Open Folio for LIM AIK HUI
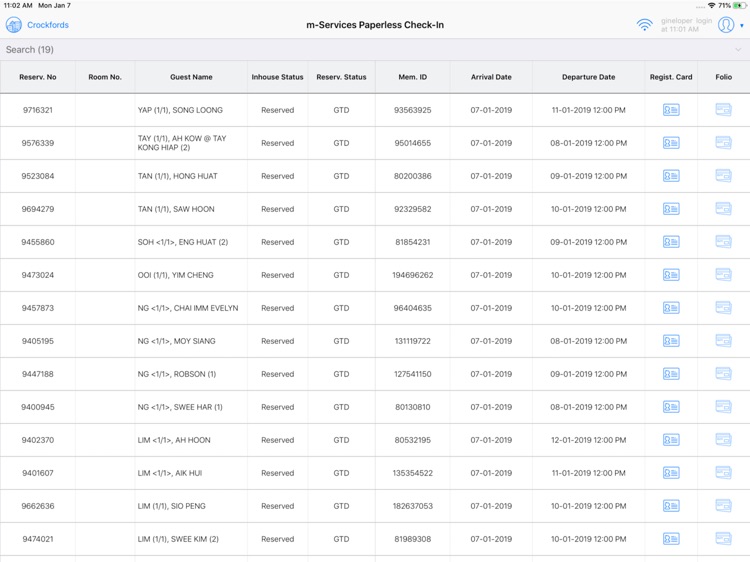This screenshot has height=562, width=750. pos(723,473)
